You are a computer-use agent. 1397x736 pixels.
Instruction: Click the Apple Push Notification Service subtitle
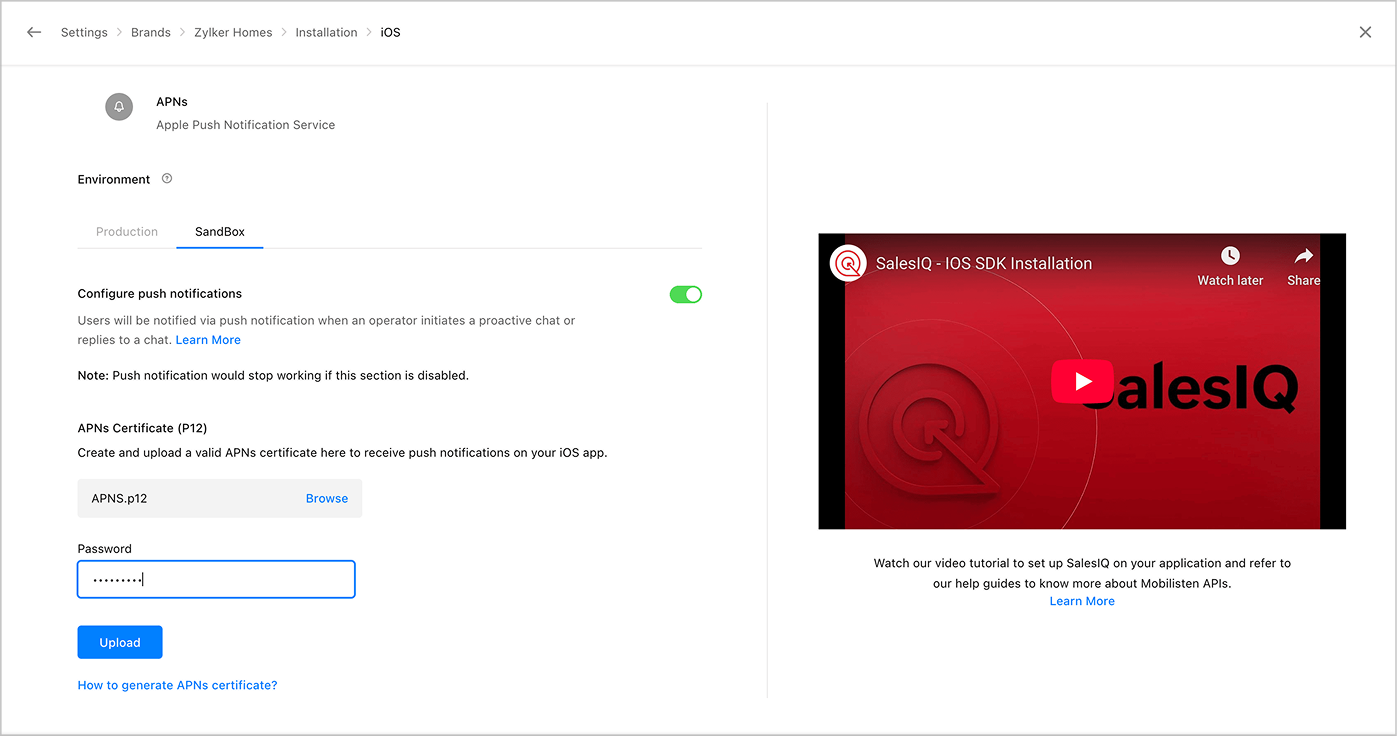click(x=246, y=125)
